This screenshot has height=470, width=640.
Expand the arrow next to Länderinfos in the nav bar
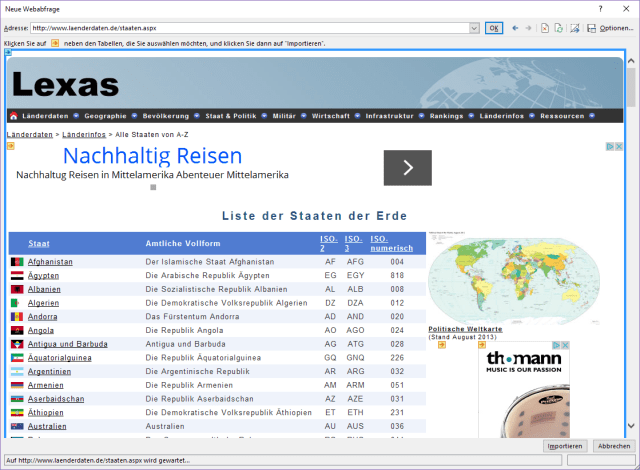[x=532, y=116]
